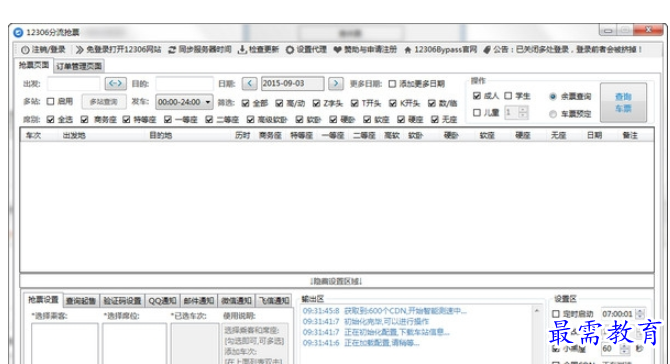Go to previous date arrow

pyautogui.click(x=250, y=83)
